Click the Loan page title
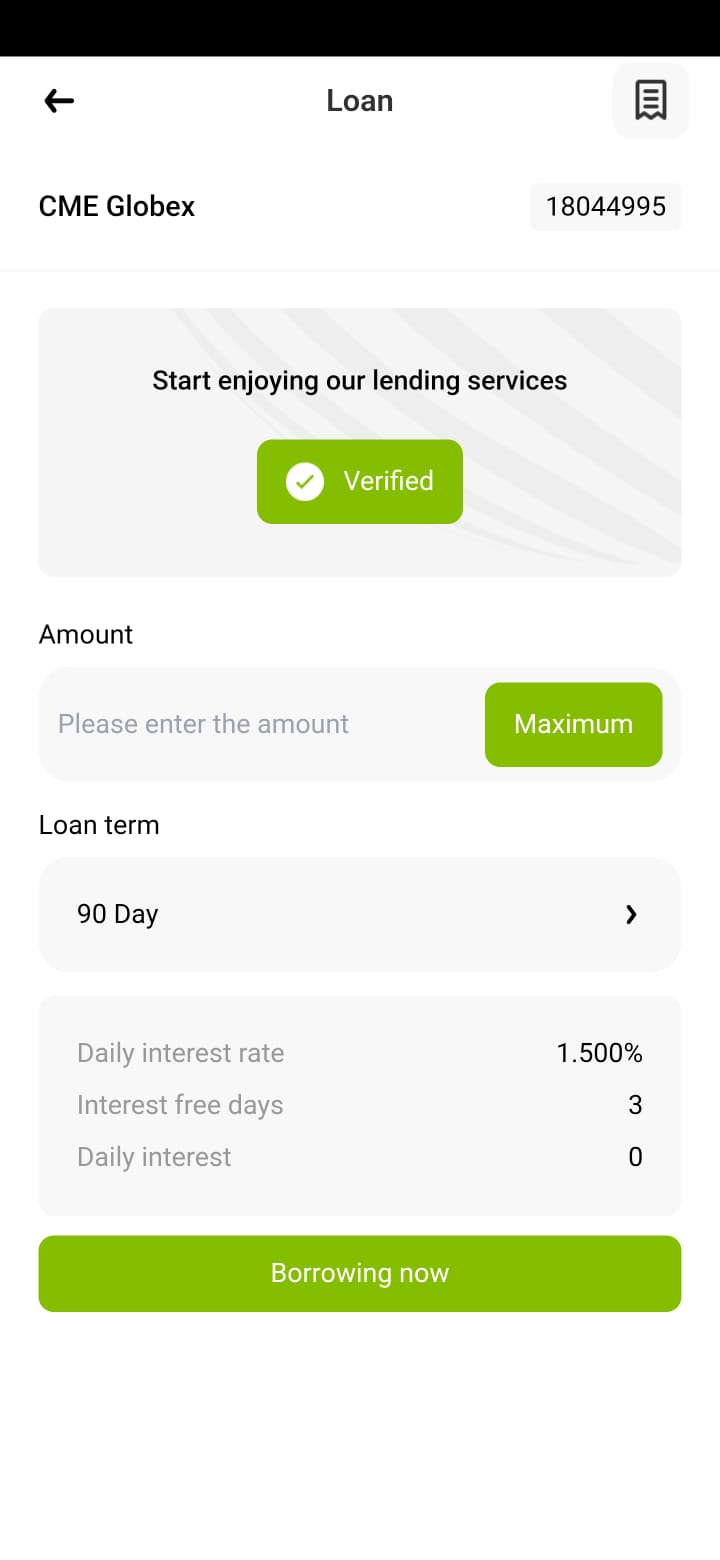 [x=360, y=100]
